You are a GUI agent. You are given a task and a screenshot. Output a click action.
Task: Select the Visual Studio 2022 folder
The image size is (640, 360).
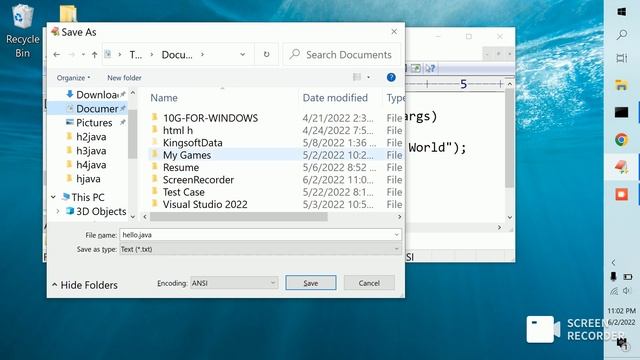205,204
